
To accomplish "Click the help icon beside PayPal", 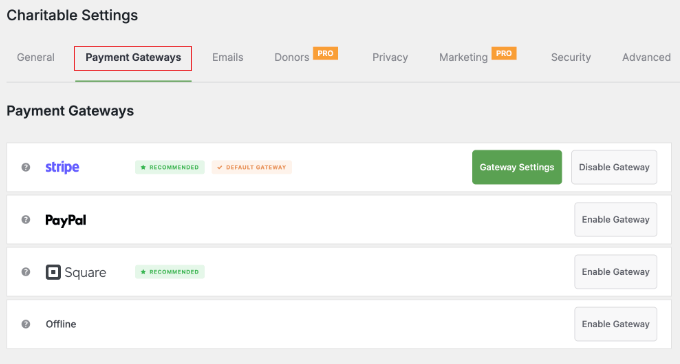I will coord(26,220).
